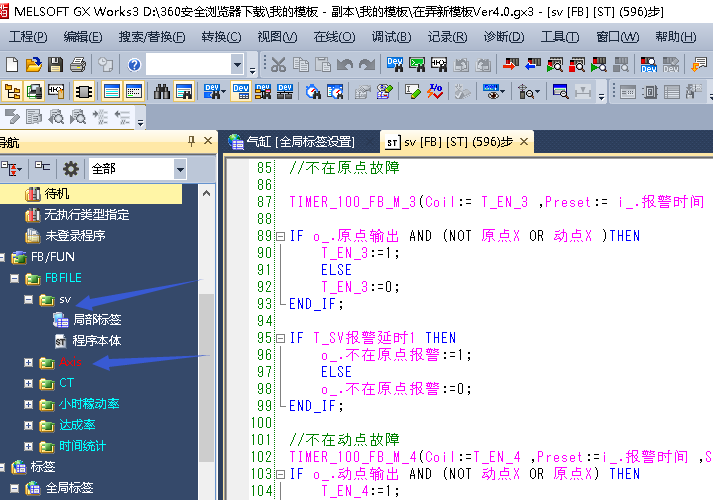
Task: Click the Cut scissors icon
Action: pos(277,64)
